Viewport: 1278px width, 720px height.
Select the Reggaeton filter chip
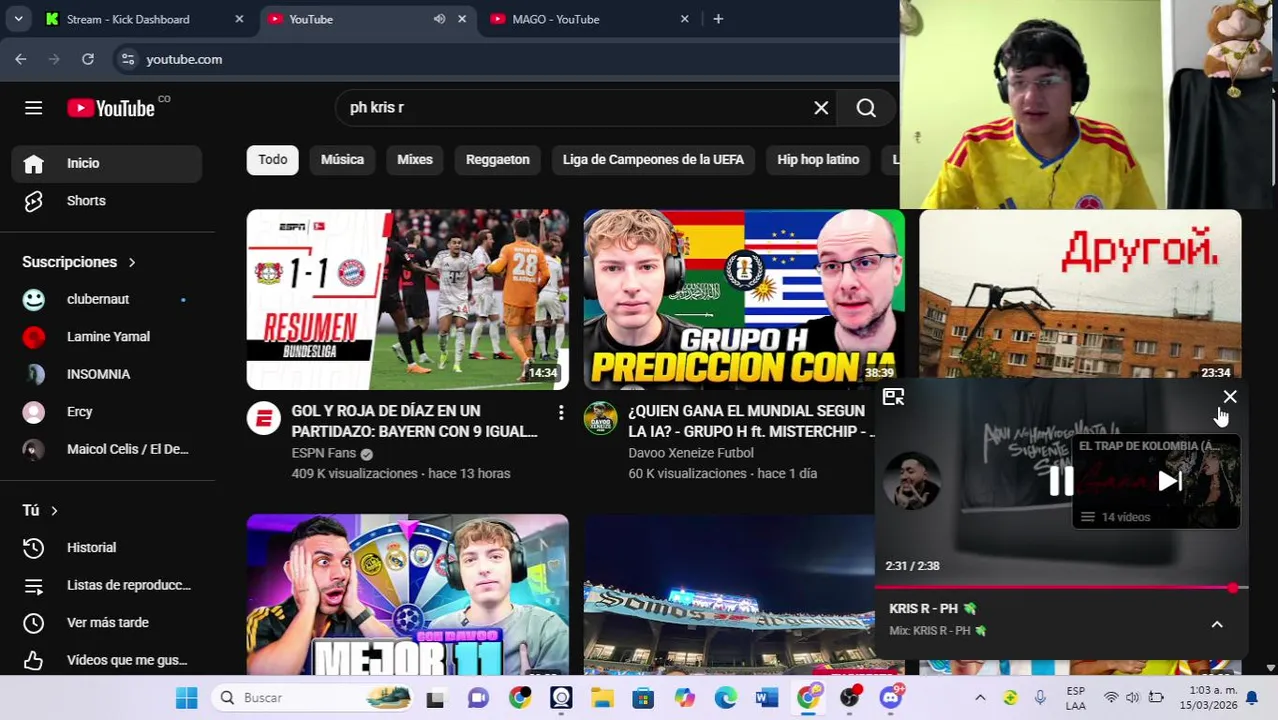(497, 160)
